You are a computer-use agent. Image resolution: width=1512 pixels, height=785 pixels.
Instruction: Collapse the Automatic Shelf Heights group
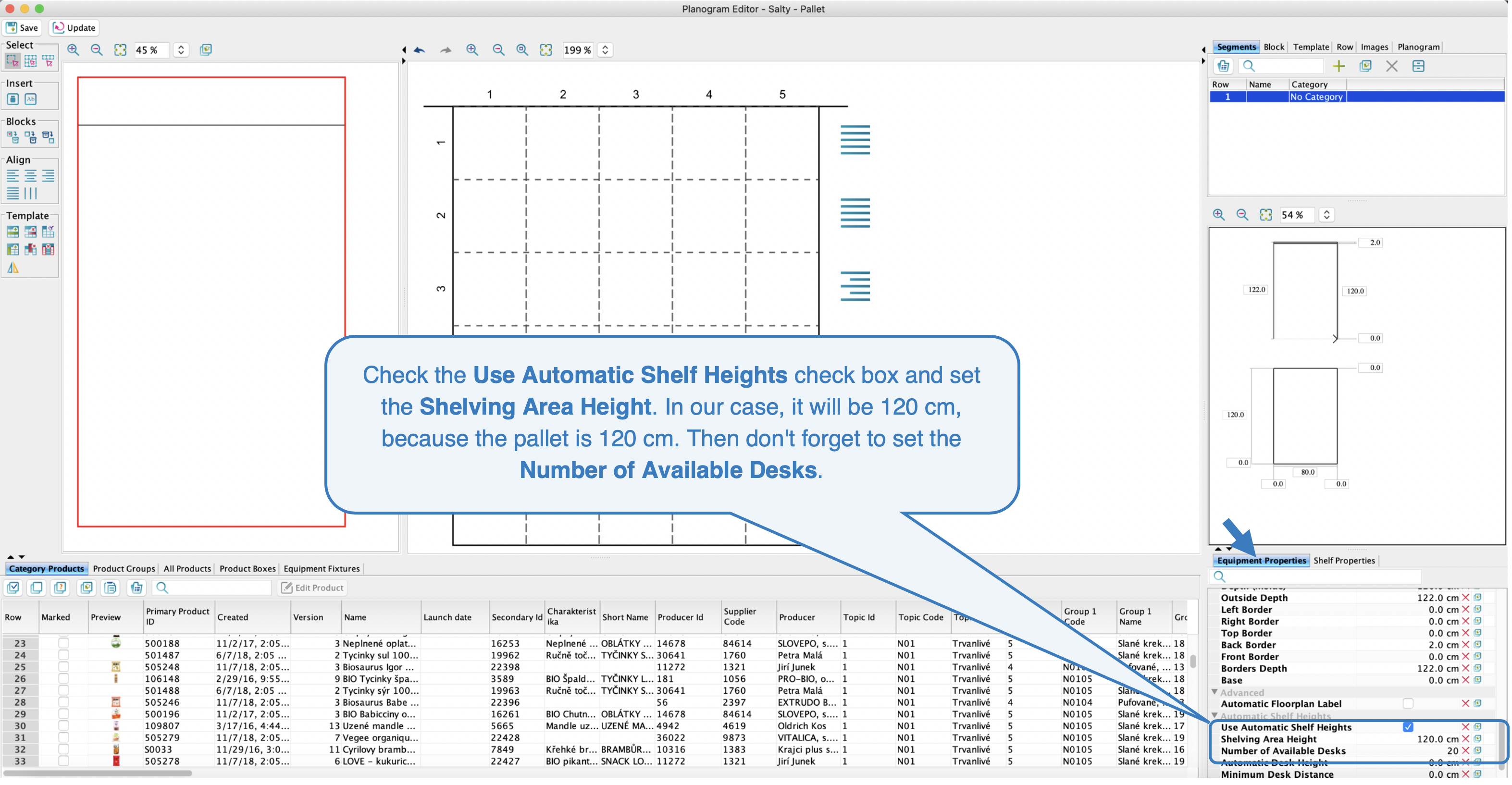(x=1215, y=716)
